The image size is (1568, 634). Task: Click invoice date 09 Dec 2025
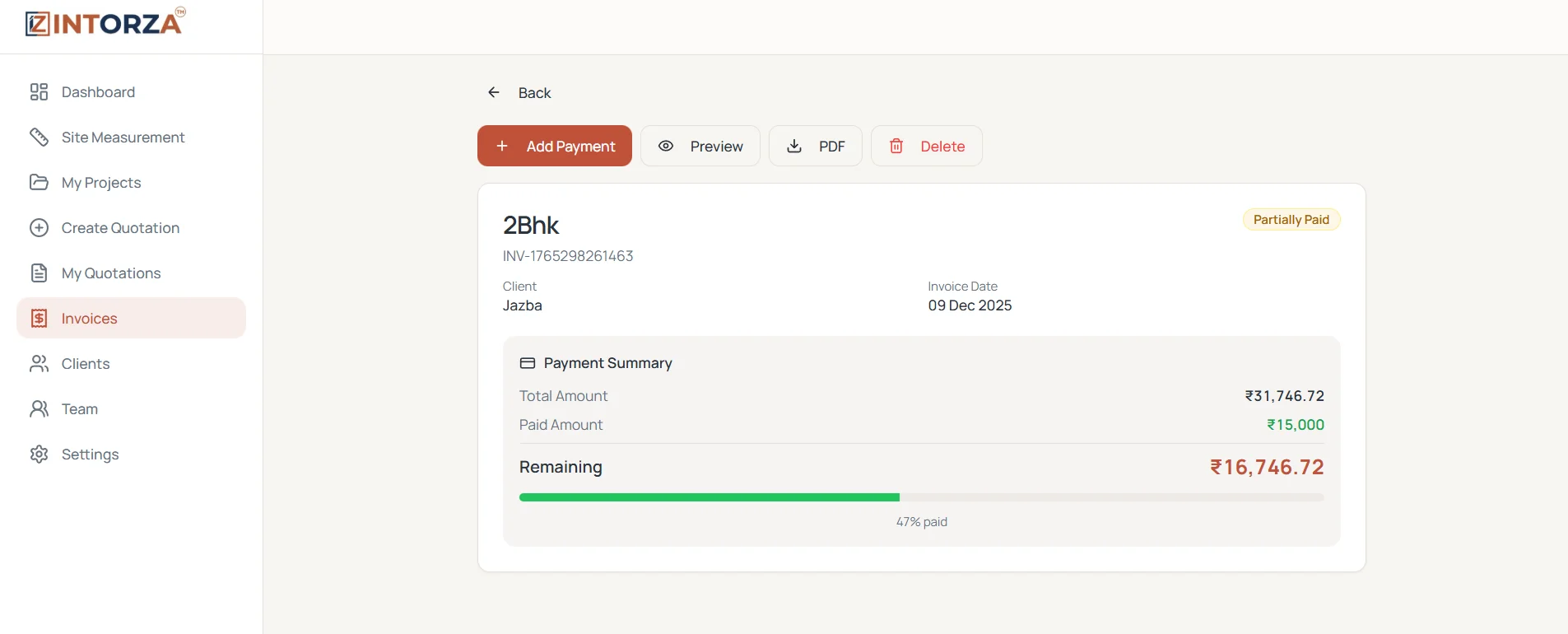970,305
